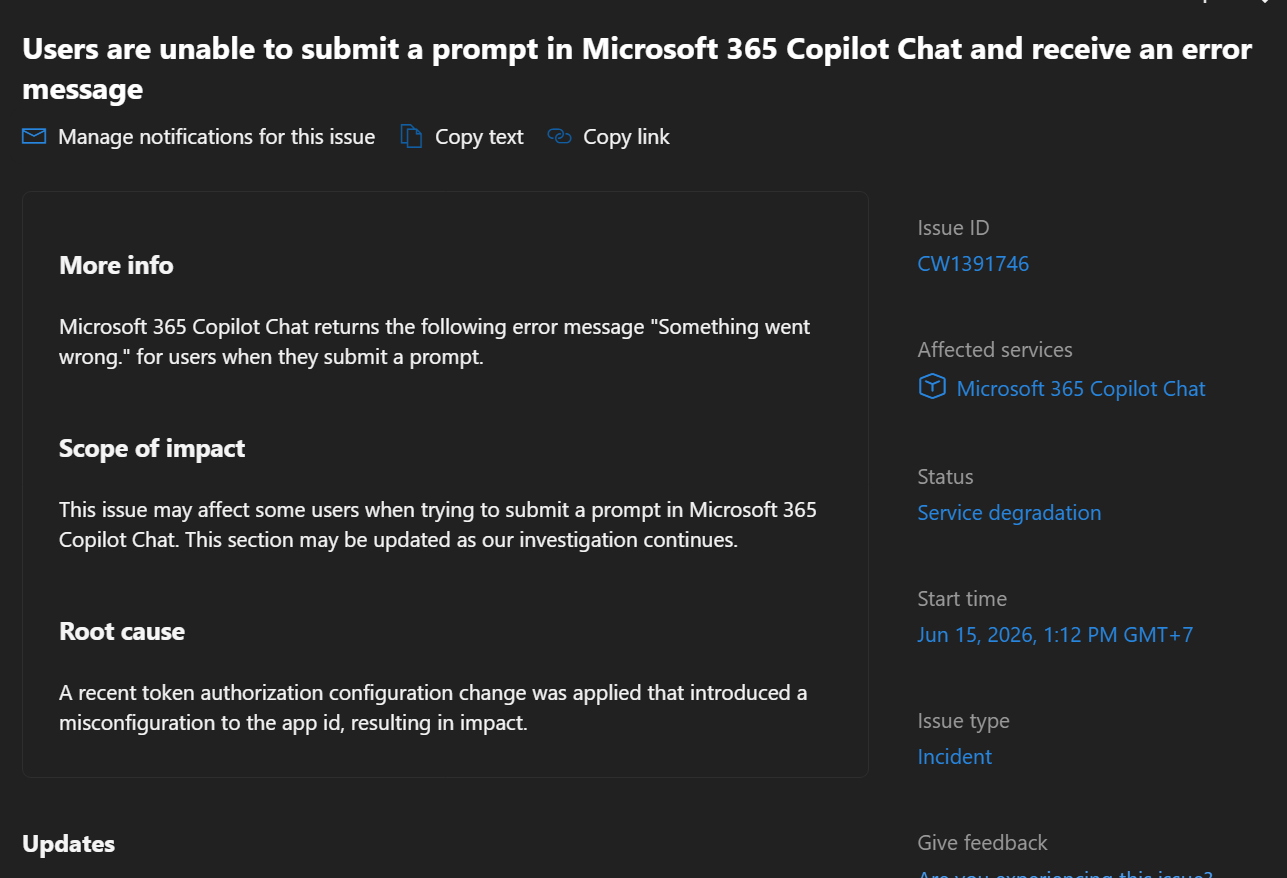Click the Issue type label

point(963,721)
